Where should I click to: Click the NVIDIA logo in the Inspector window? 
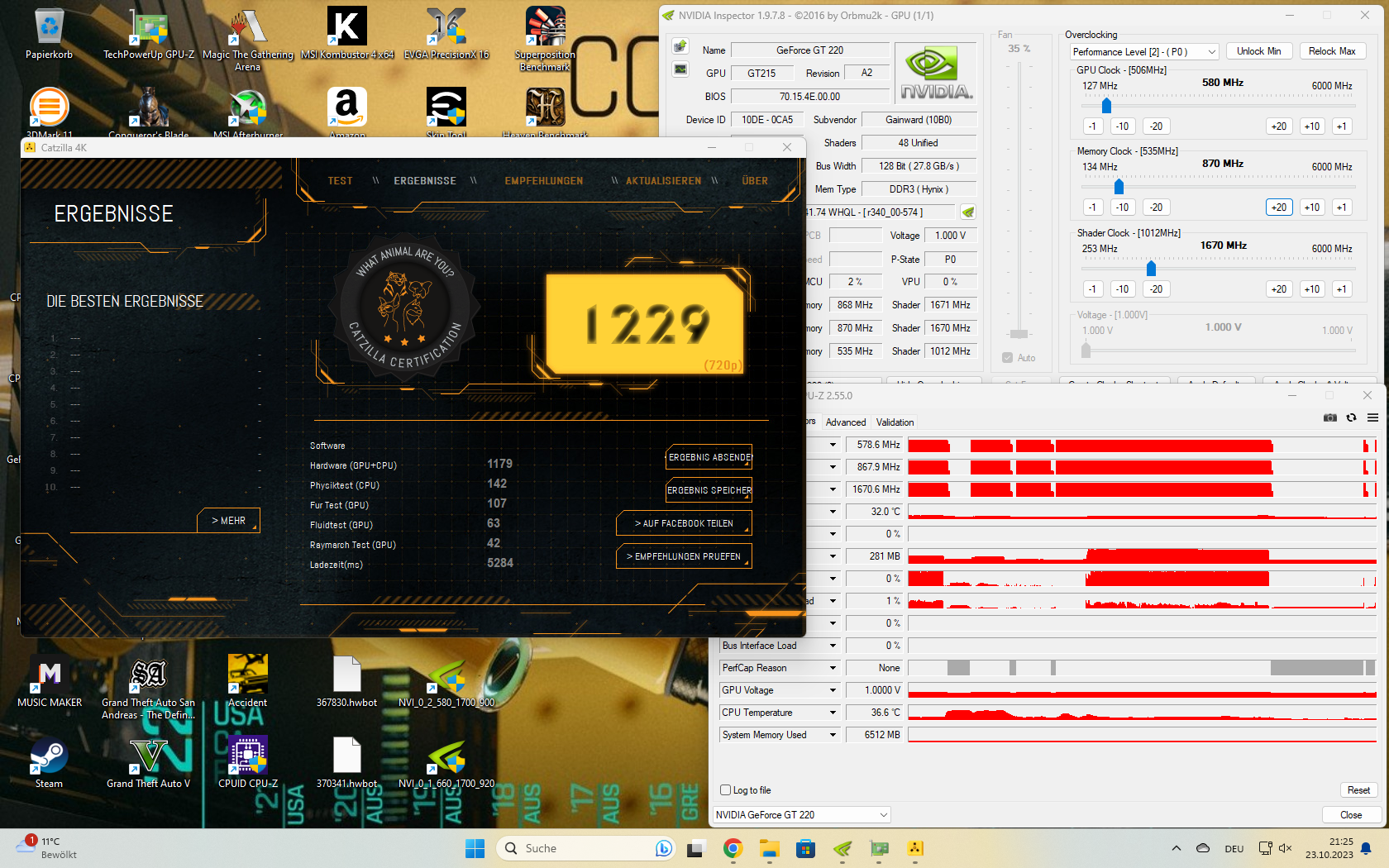[x=936, y=73]
